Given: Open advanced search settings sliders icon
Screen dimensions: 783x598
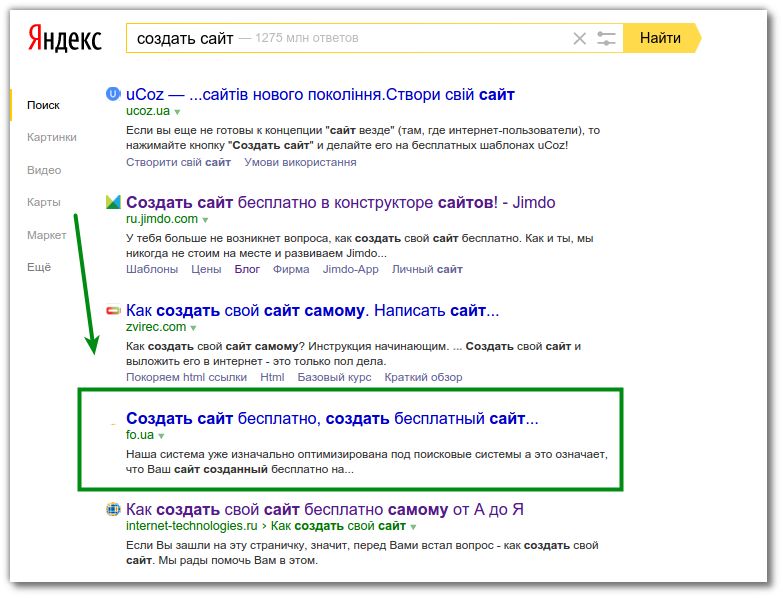Looking at the screenshot, I should pos(606,38).
